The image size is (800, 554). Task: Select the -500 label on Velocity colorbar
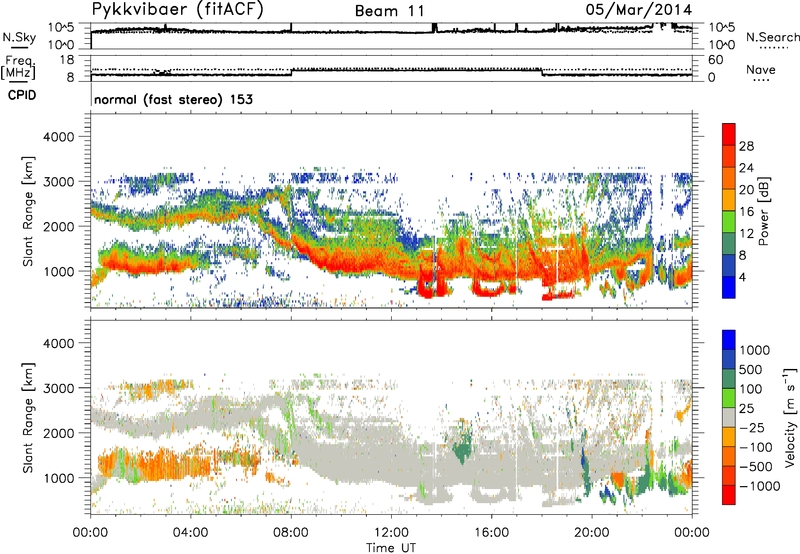pyautogui.click(x=756, y=466)
